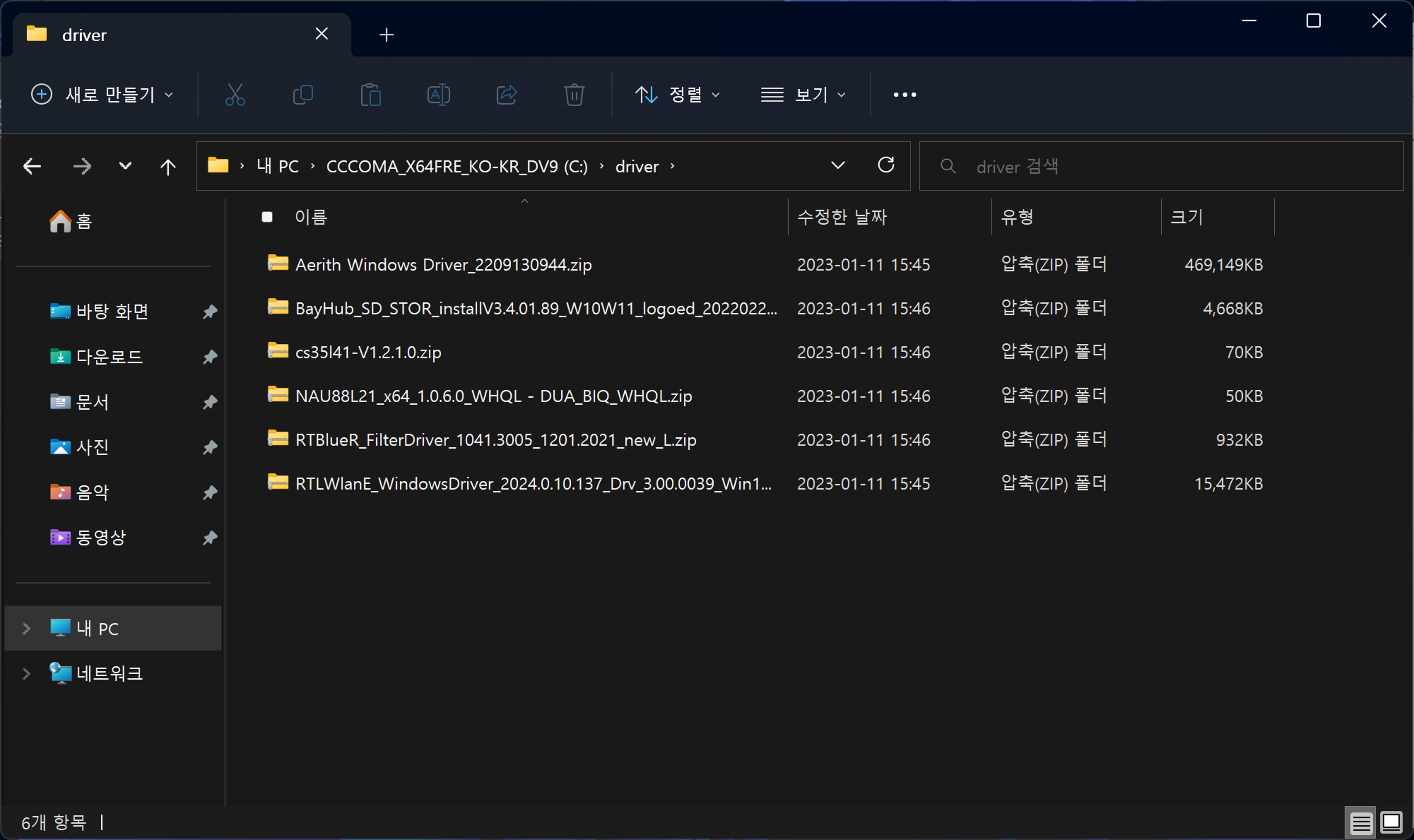Click the Share icon in toolbar
This screenshot has height=840, width=1414.
coord(507,95)
